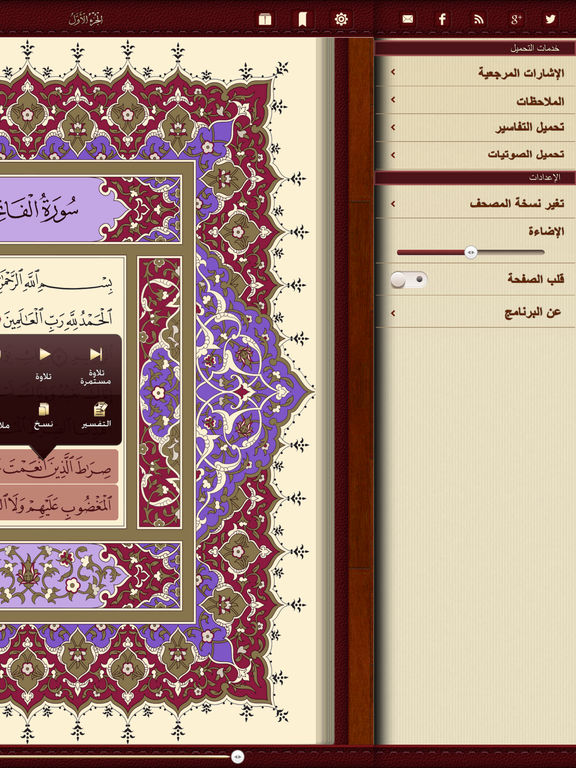Screen dimensions: 576x768
Task: Click the brightness slider track right side
Action: [x=511, y=252]
